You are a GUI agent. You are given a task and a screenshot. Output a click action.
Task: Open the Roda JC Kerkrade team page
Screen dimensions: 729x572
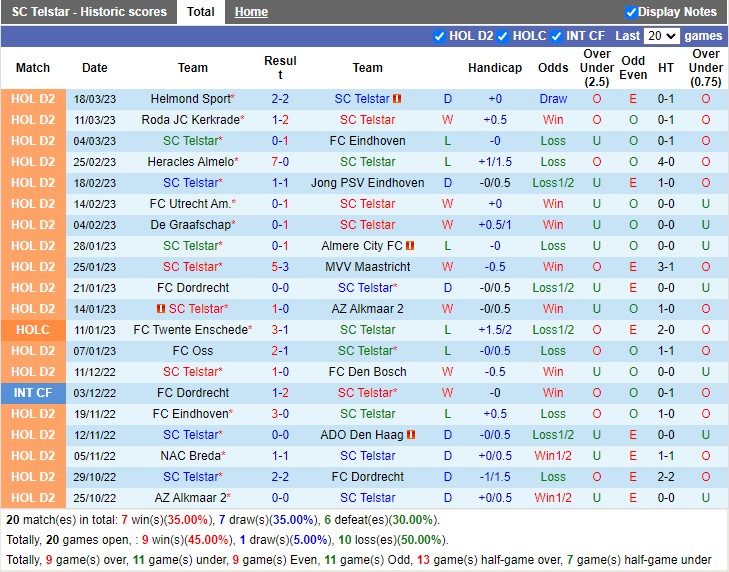pyautogui.click(x=190, y=120)
